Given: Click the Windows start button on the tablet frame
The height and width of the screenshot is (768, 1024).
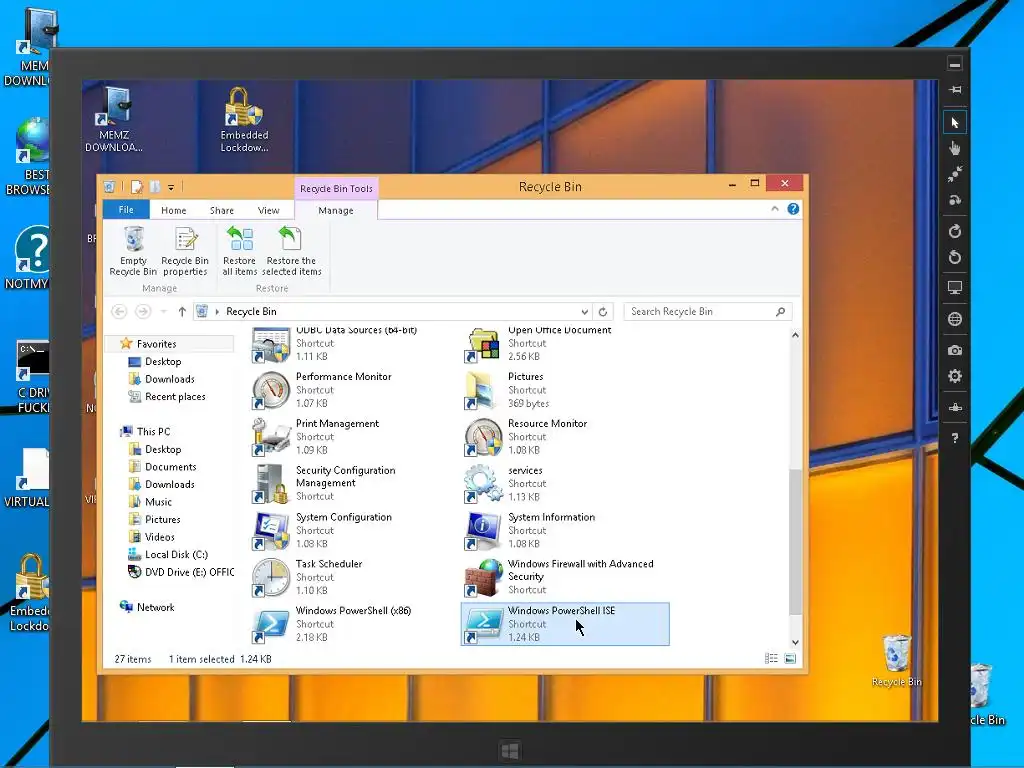Looking at the screenshot, I should pos(510,750).
